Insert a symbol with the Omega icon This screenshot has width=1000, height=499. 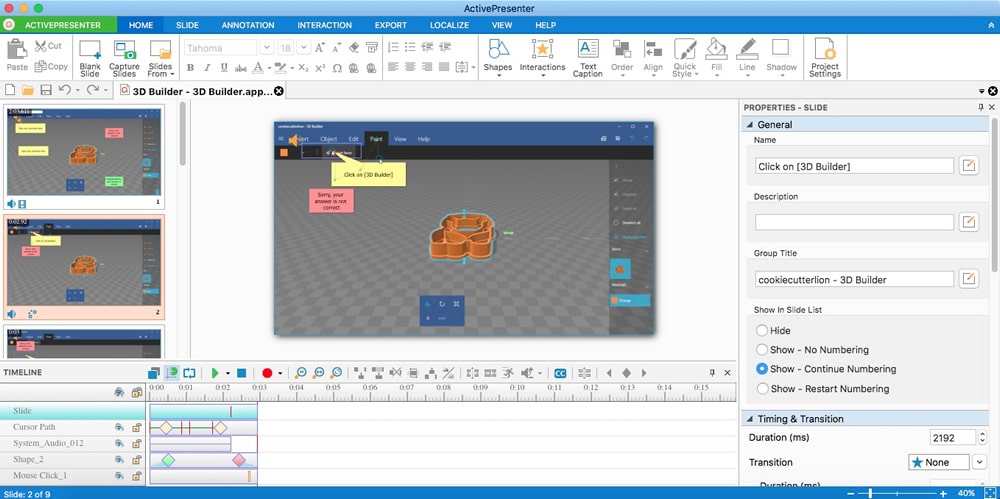(x=337, y=68)
